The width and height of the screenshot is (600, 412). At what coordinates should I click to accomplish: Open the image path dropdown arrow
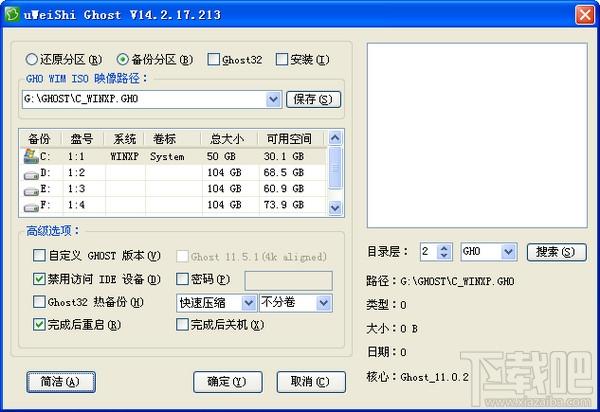pos(273,99)
